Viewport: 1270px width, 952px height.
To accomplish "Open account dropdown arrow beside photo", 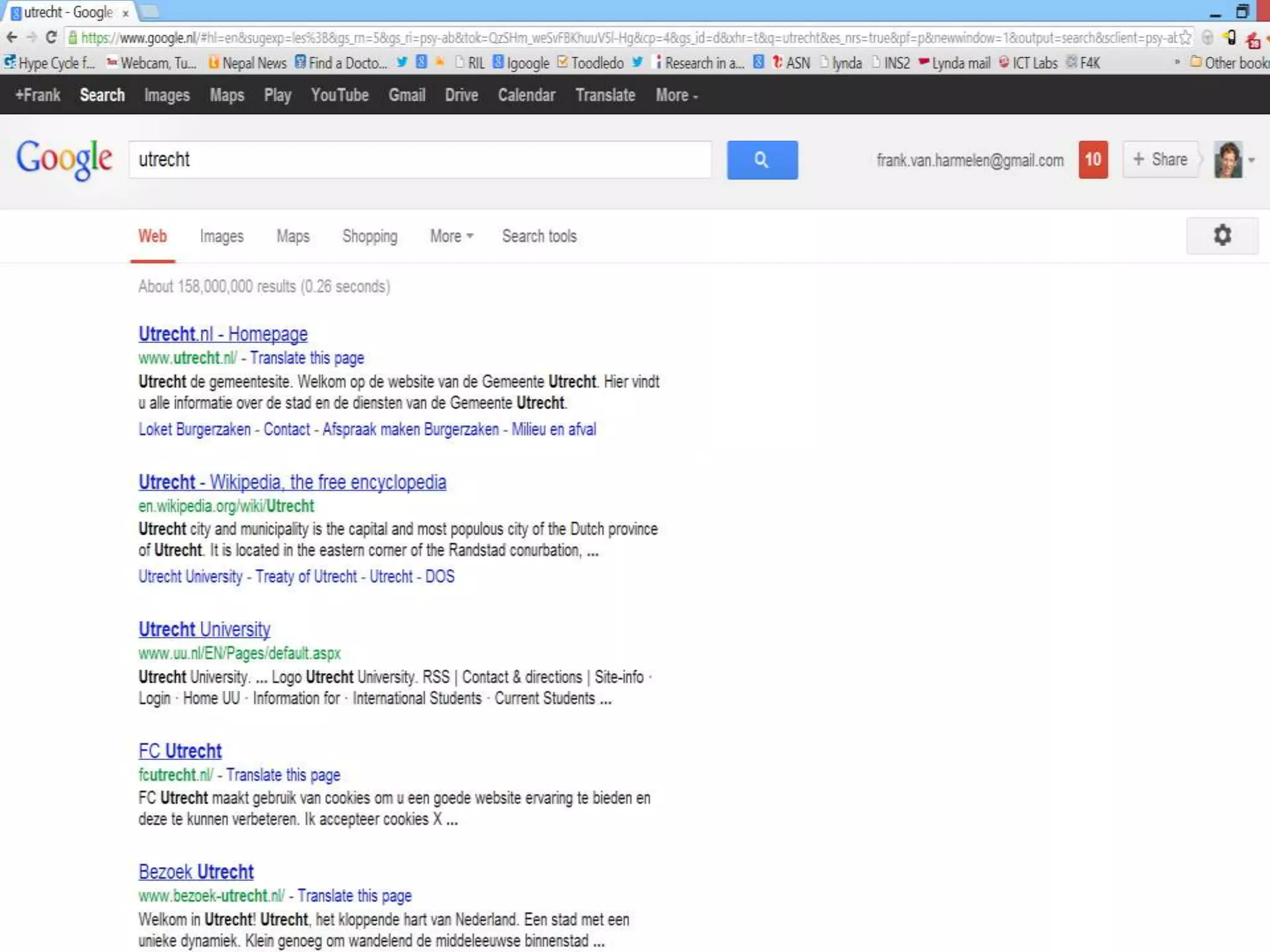I will click(x=1252, y=160).
